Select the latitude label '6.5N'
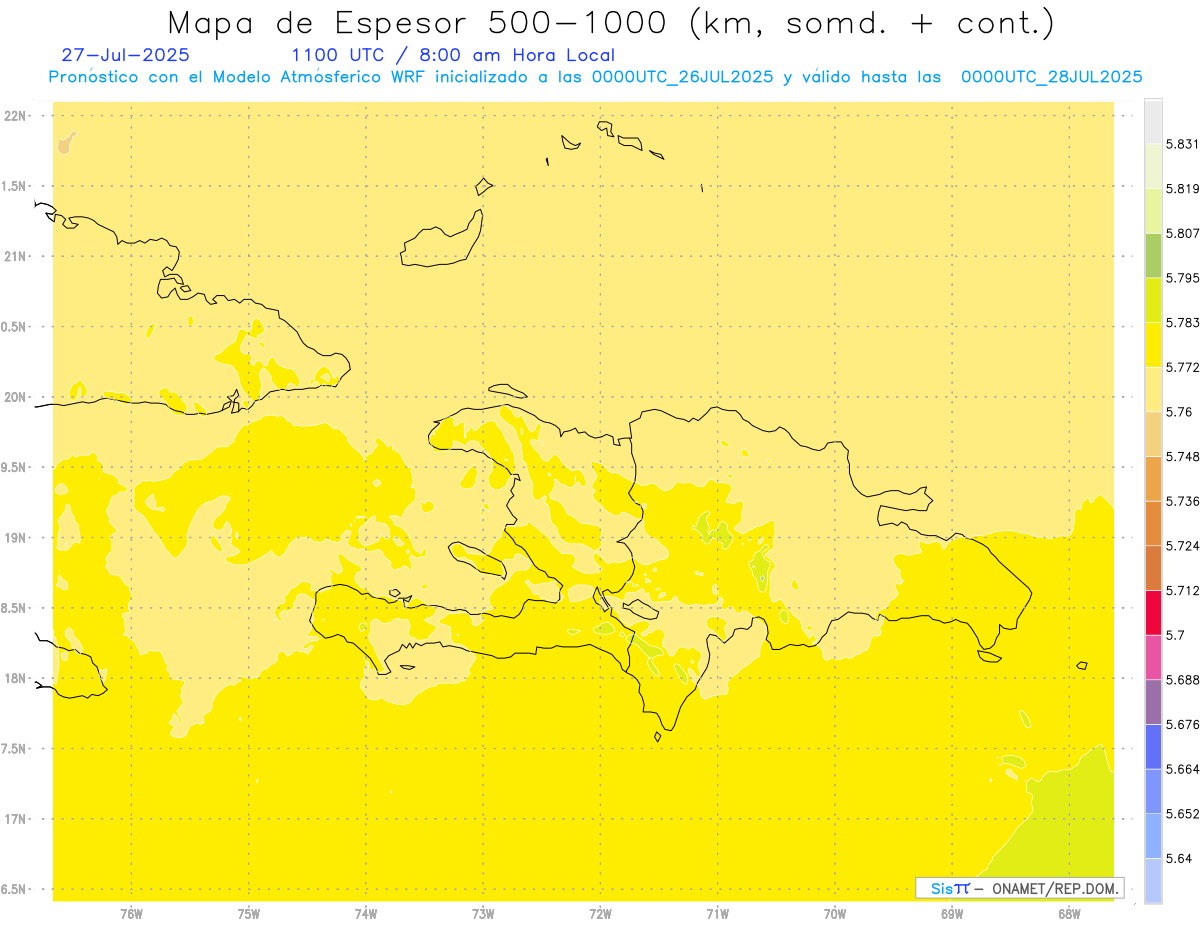 click(x=15, y=889)
